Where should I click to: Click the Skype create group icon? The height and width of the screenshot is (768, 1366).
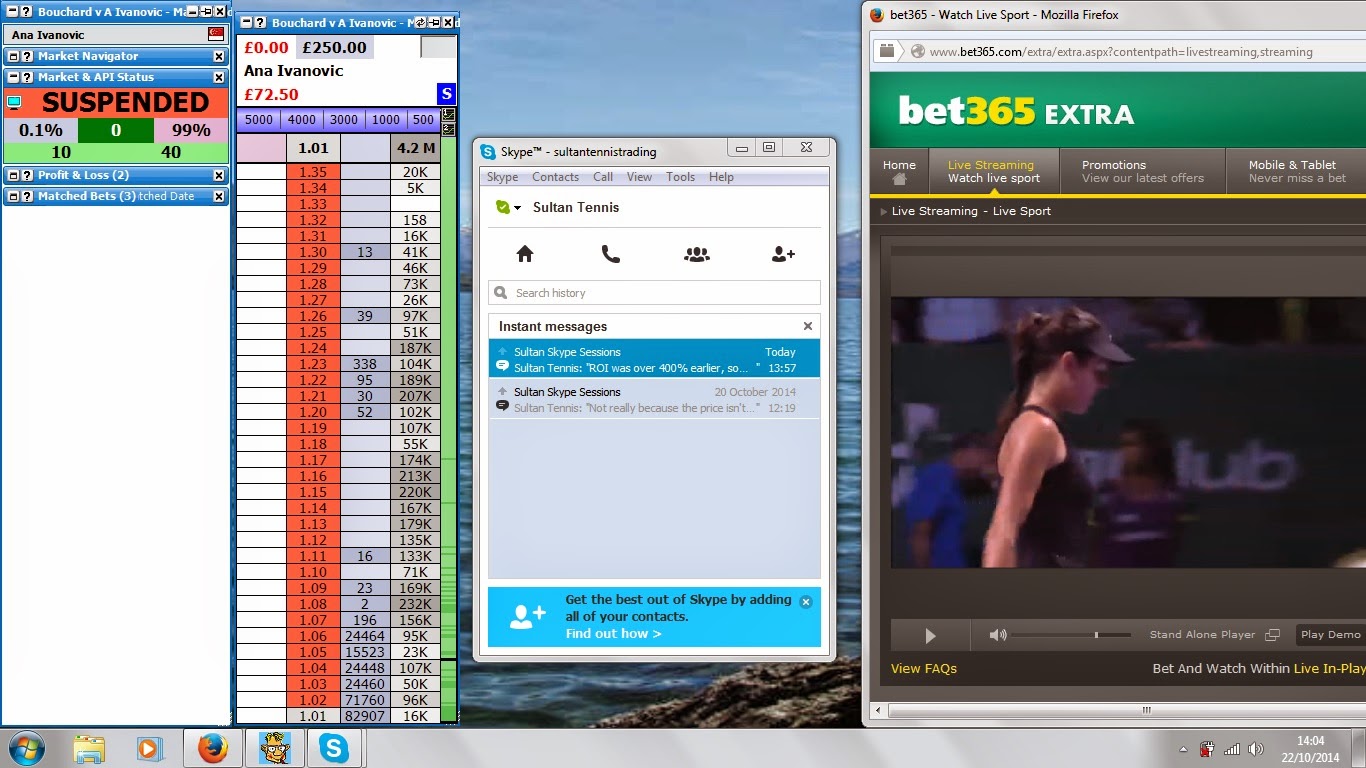tap(697, 254)
